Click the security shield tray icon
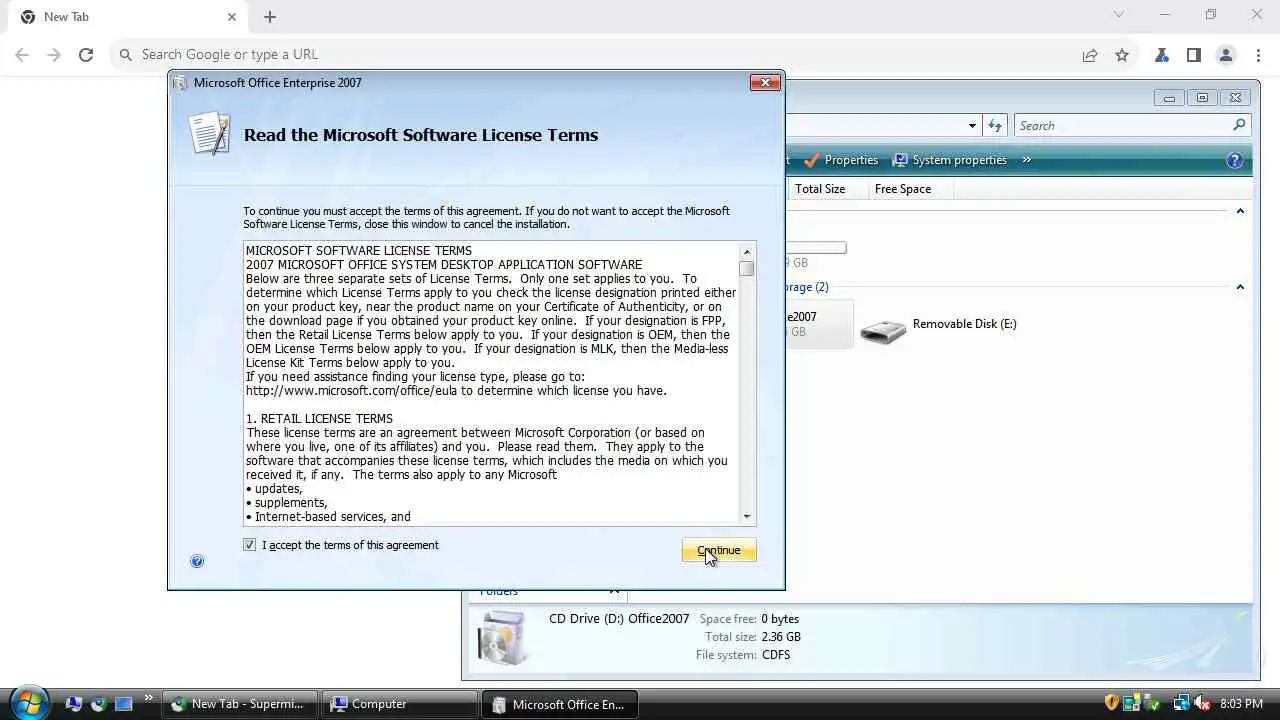The width and height of the screenshot is (1280, 720). (1111, 704)
